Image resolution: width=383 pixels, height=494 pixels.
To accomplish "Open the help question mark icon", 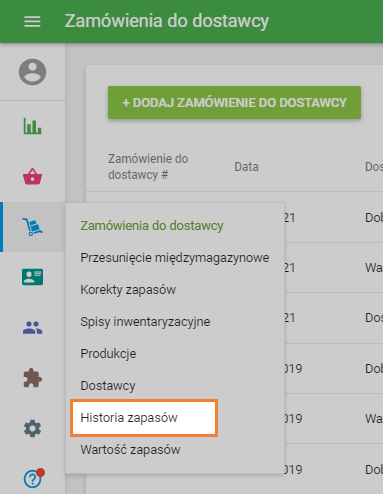I will (x=33, y=478).
